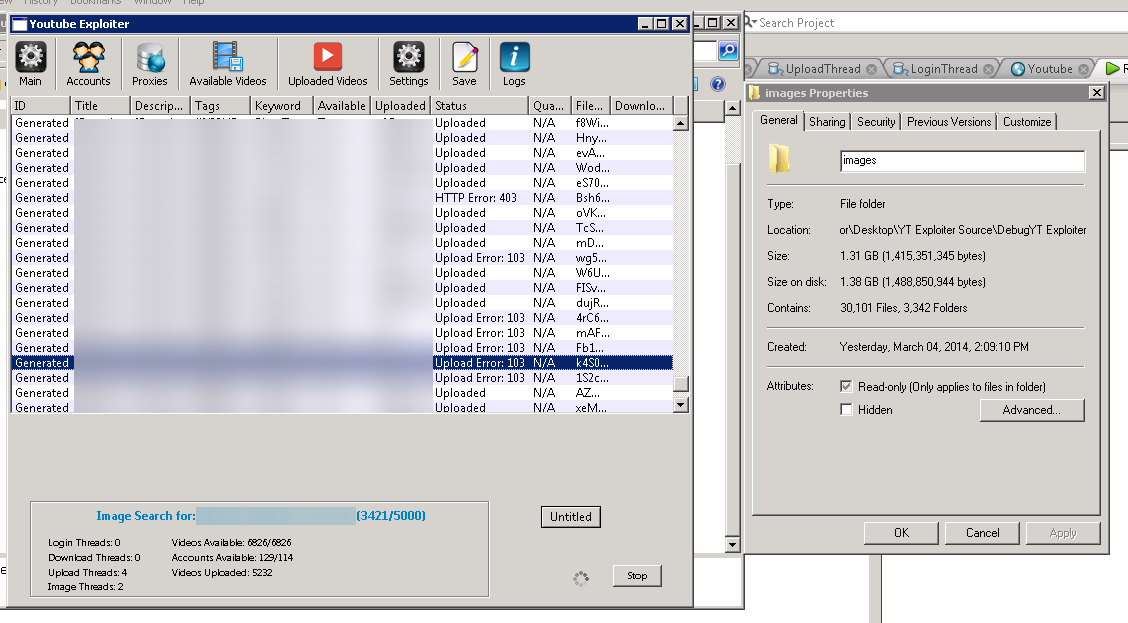Click Cancel in images Properties
The height and width of the screenshot is (623, 1128).
(x=983, y=533)
